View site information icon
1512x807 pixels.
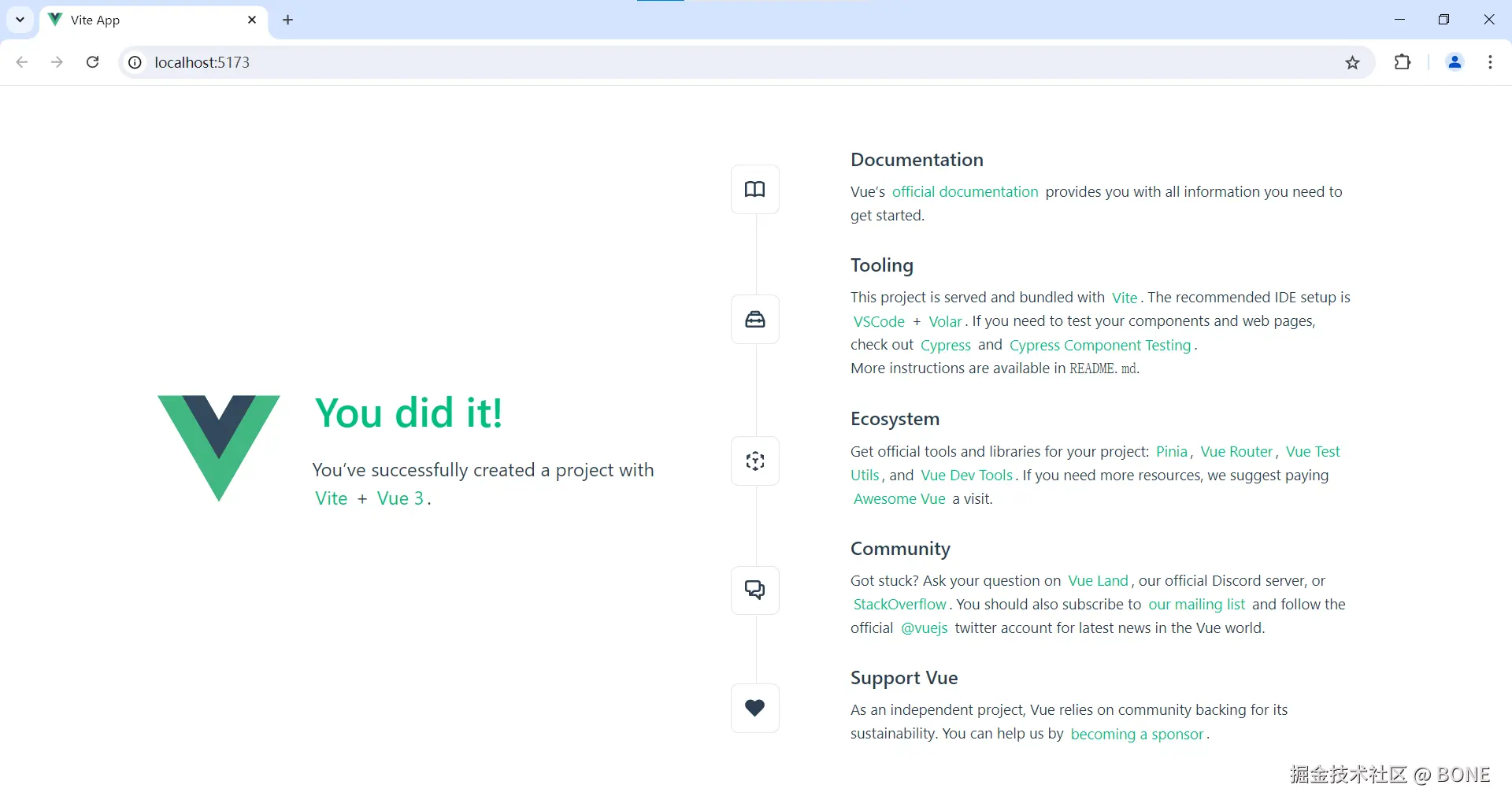[135, 62]
